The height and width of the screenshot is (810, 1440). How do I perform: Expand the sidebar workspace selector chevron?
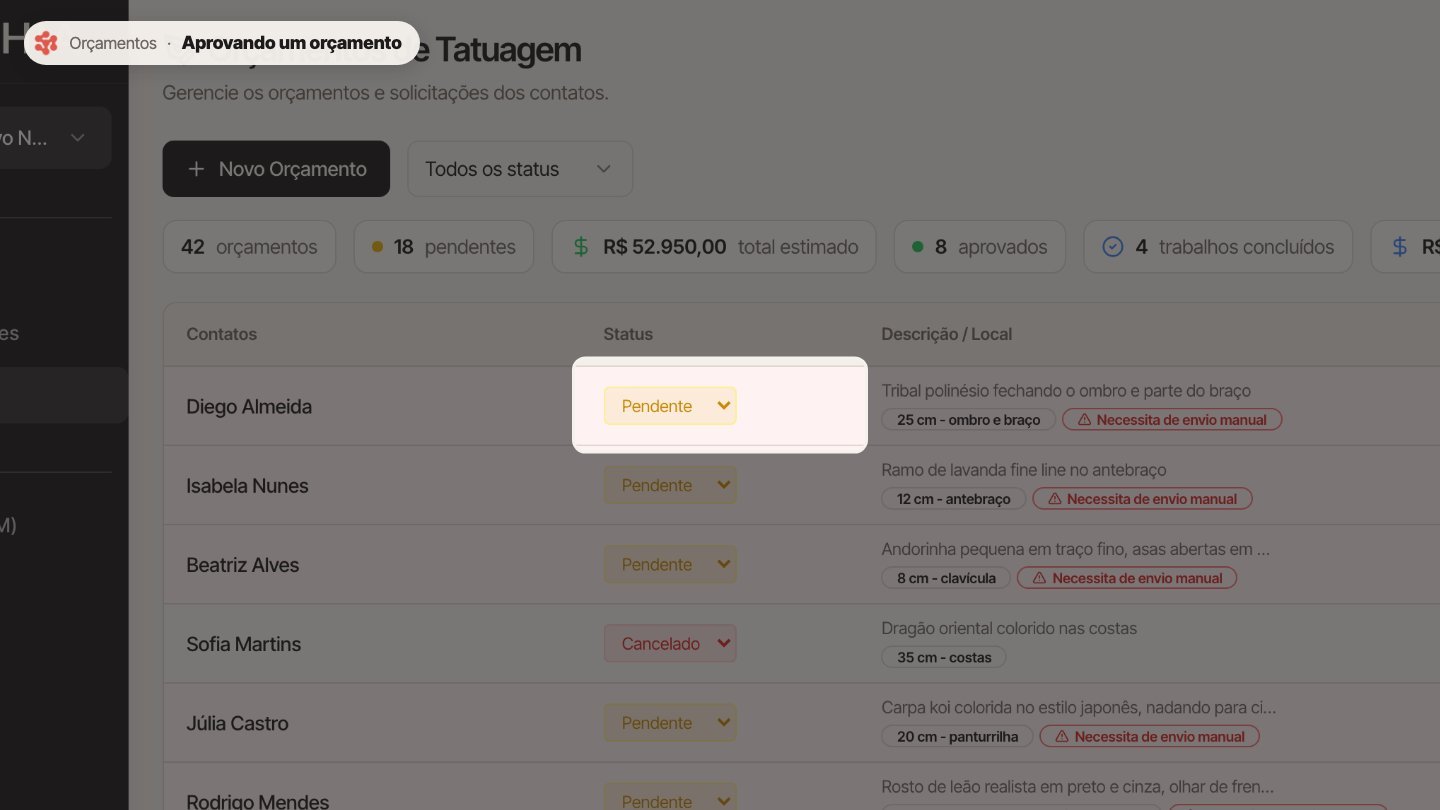pyautogui.click(x=78, y=138)
